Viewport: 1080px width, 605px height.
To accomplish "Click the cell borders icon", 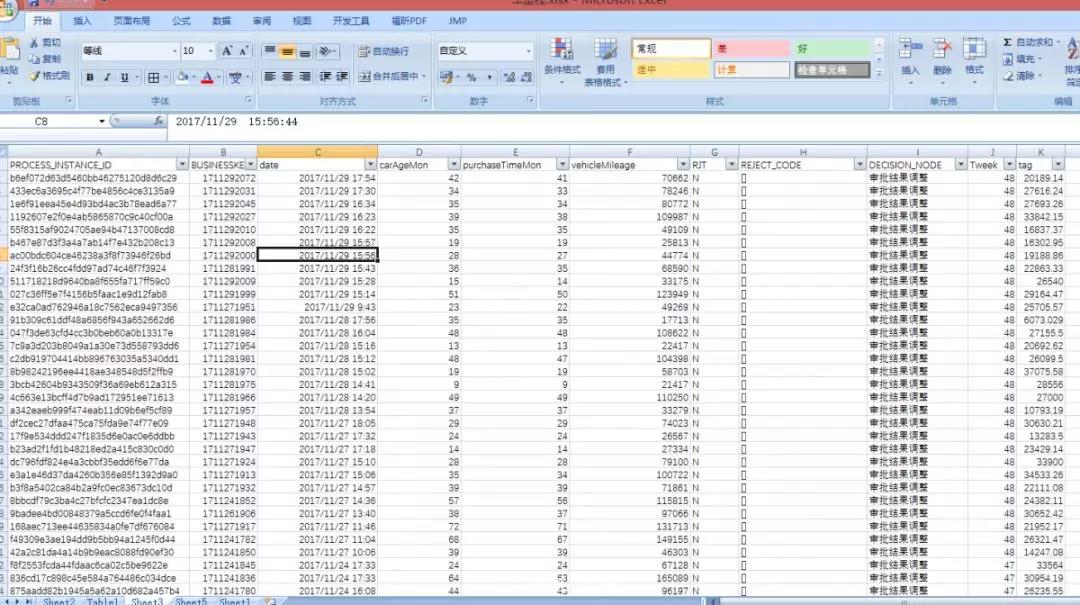I will pos(154,78).
